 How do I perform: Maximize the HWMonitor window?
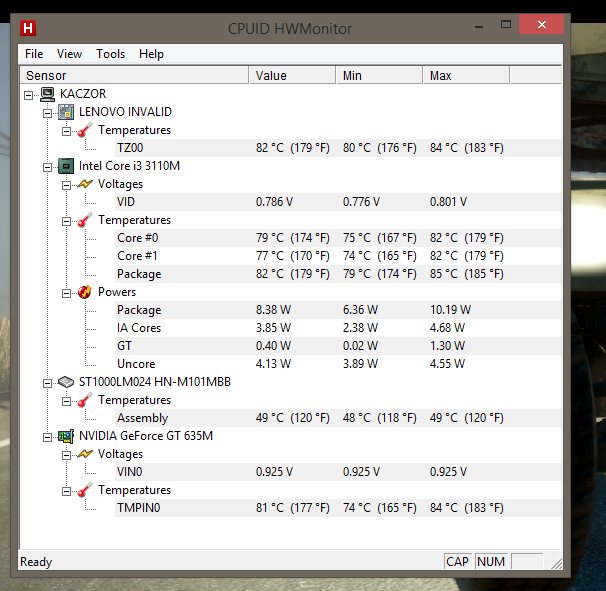[506, 25]
